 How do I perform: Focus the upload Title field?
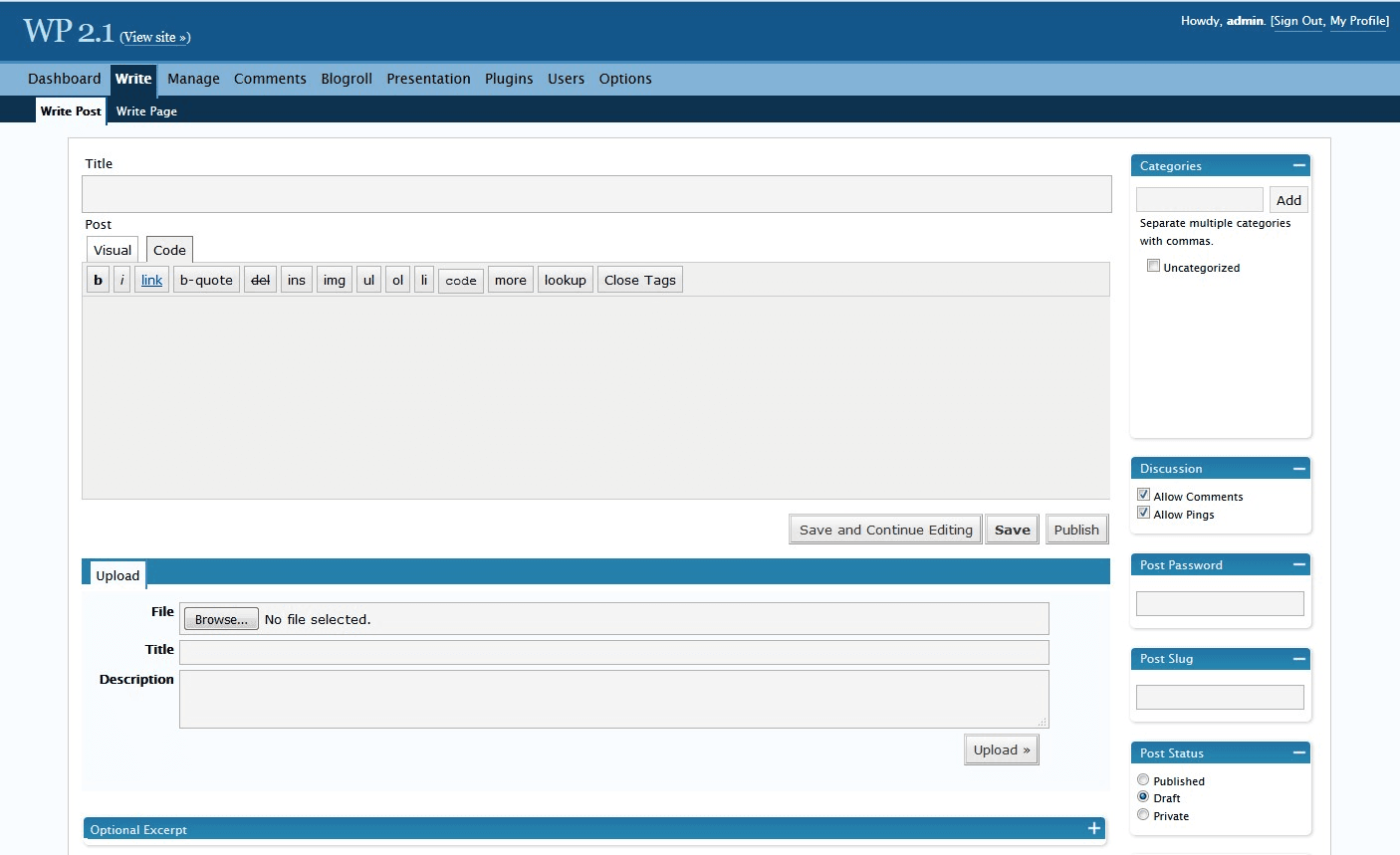click(x=614, y=652)
